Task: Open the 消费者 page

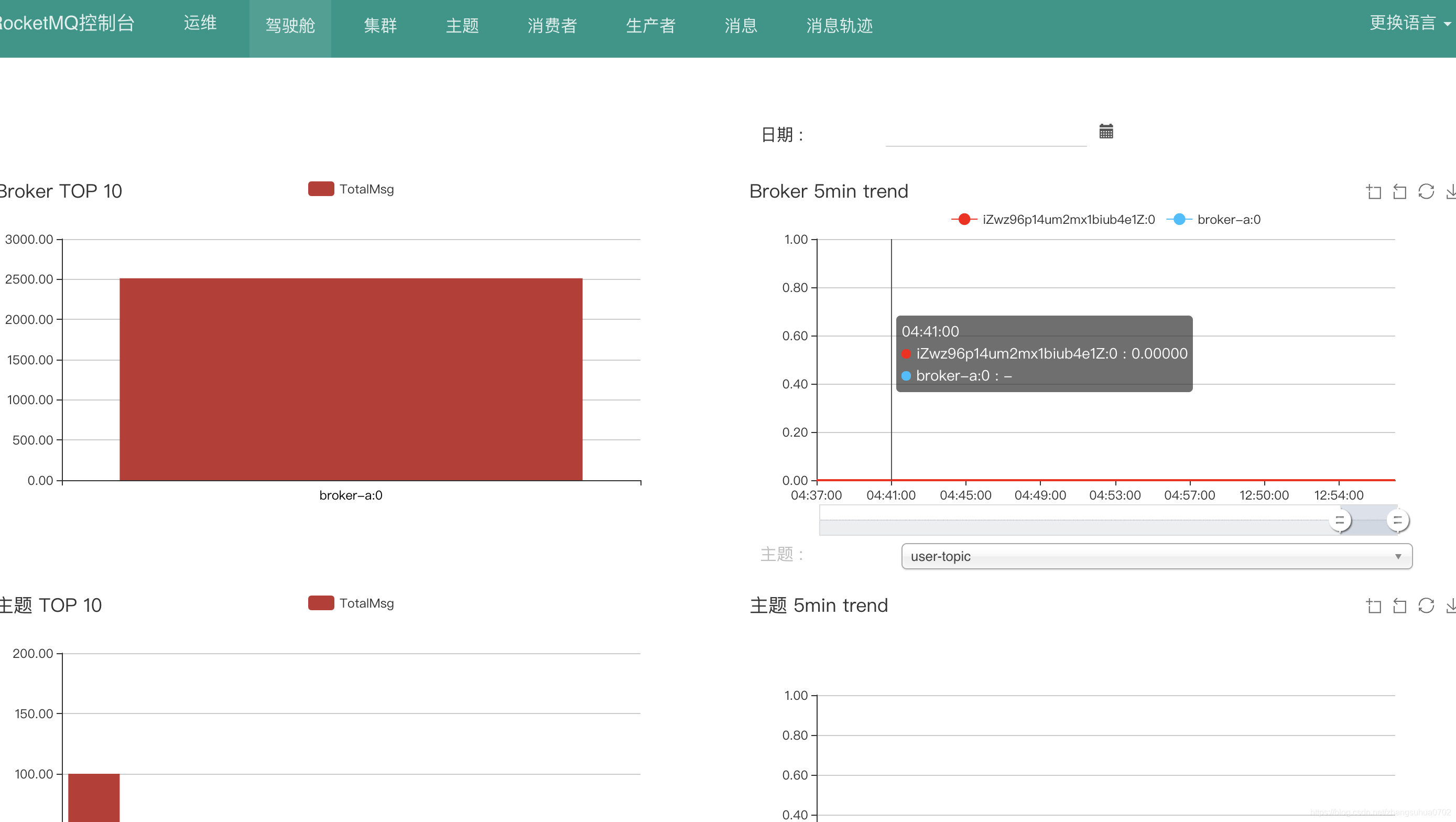Action: point(552,26)
